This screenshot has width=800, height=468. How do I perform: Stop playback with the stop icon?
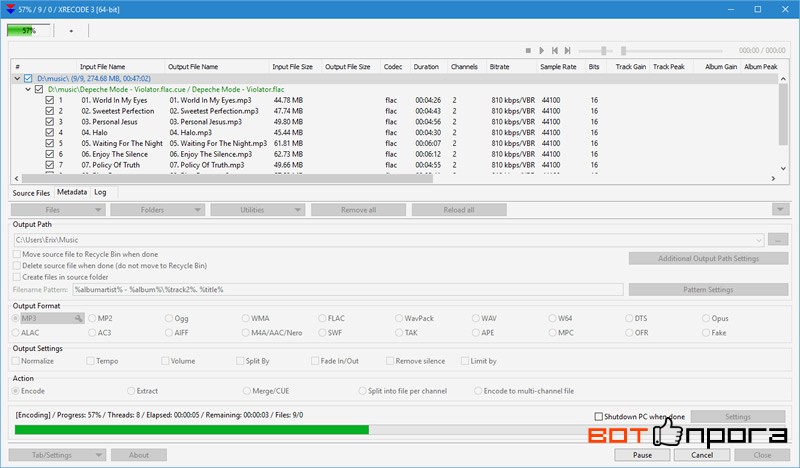[528, 51]
